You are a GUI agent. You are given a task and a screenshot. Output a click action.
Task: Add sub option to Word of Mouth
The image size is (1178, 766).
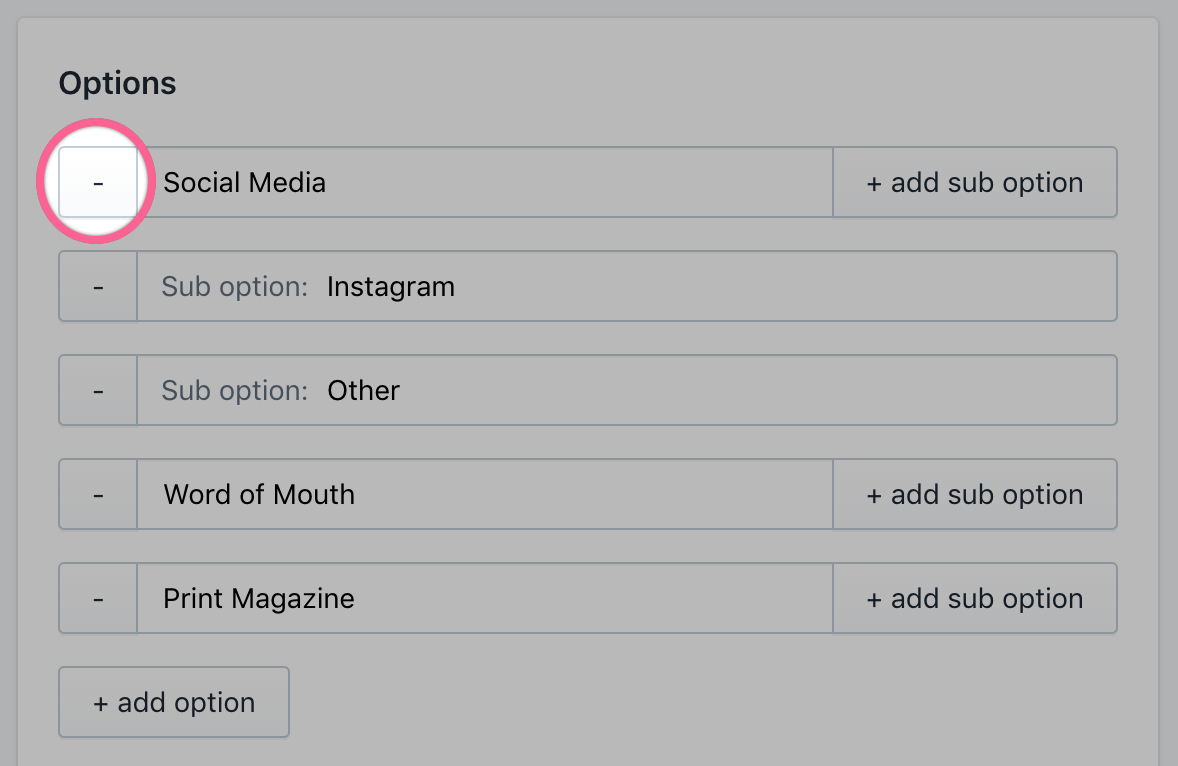974,494
